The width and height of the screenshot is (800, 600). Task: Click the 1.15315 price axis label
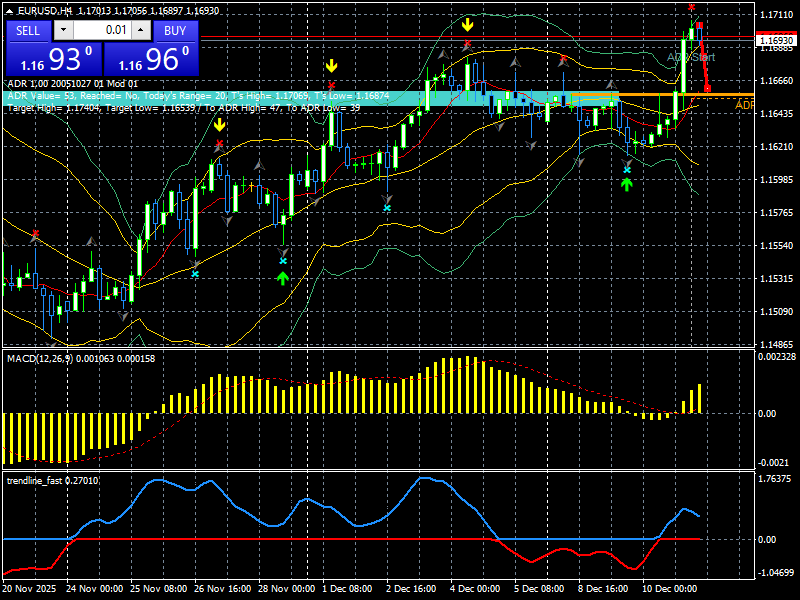point(776,279)
